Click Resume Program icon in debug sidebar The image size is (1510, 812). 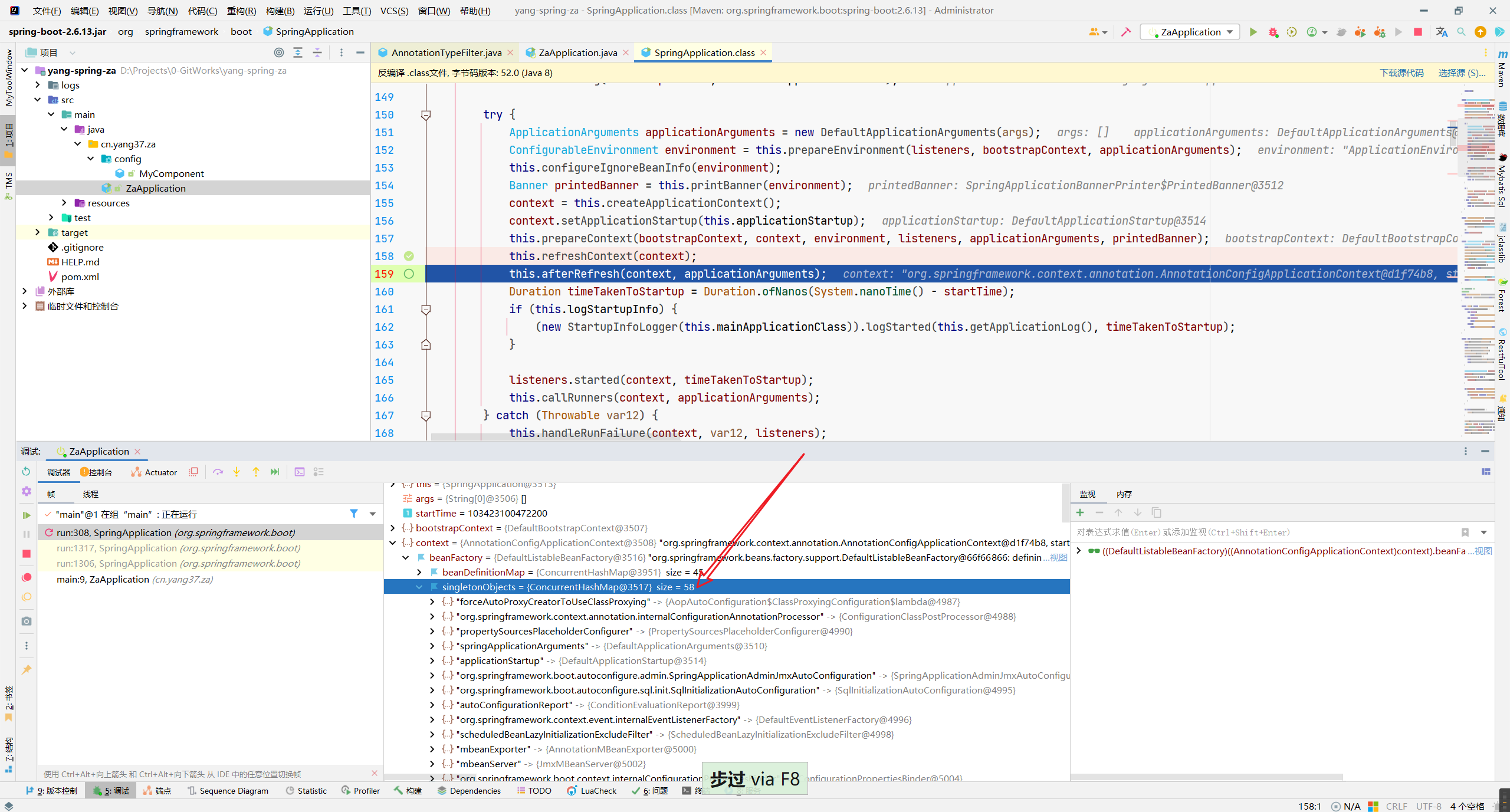pyautogui.click(x=26, y=515)
